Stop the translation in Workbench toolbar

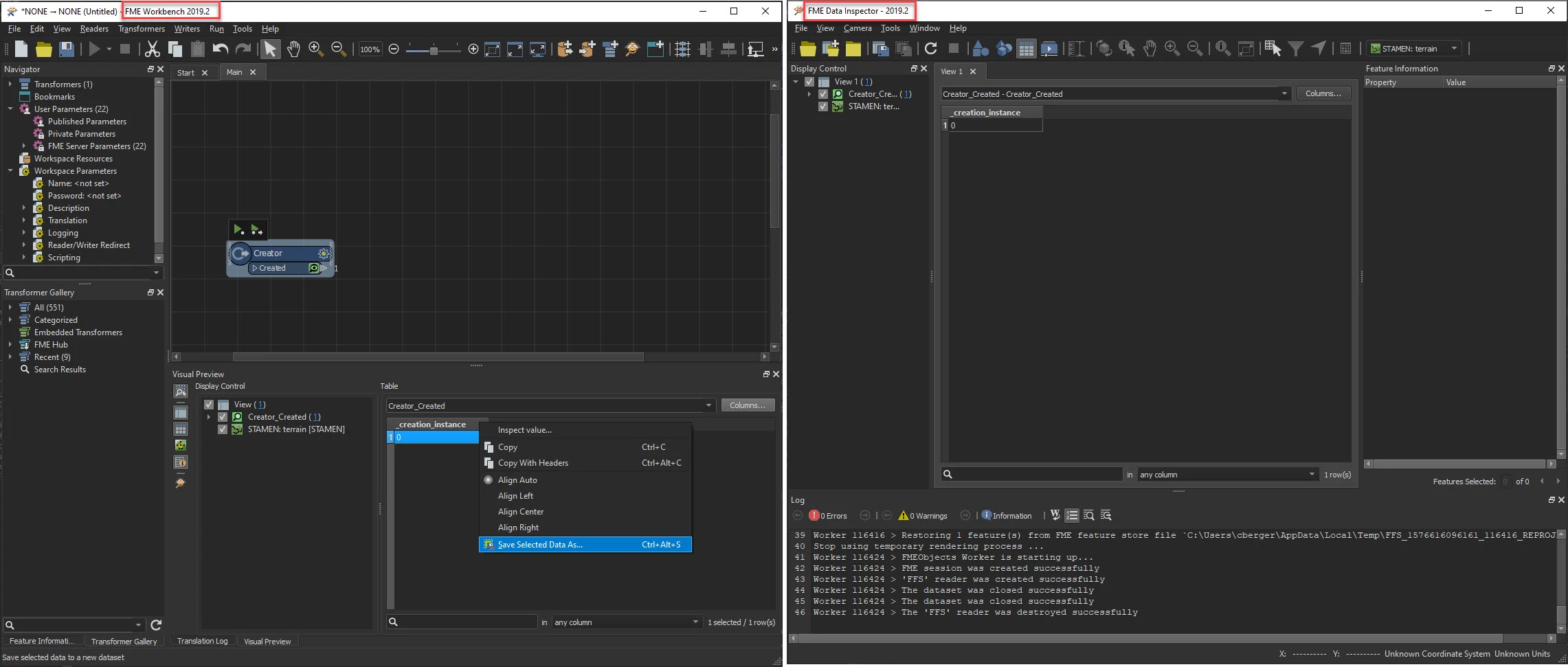click(x=125, y=49)
